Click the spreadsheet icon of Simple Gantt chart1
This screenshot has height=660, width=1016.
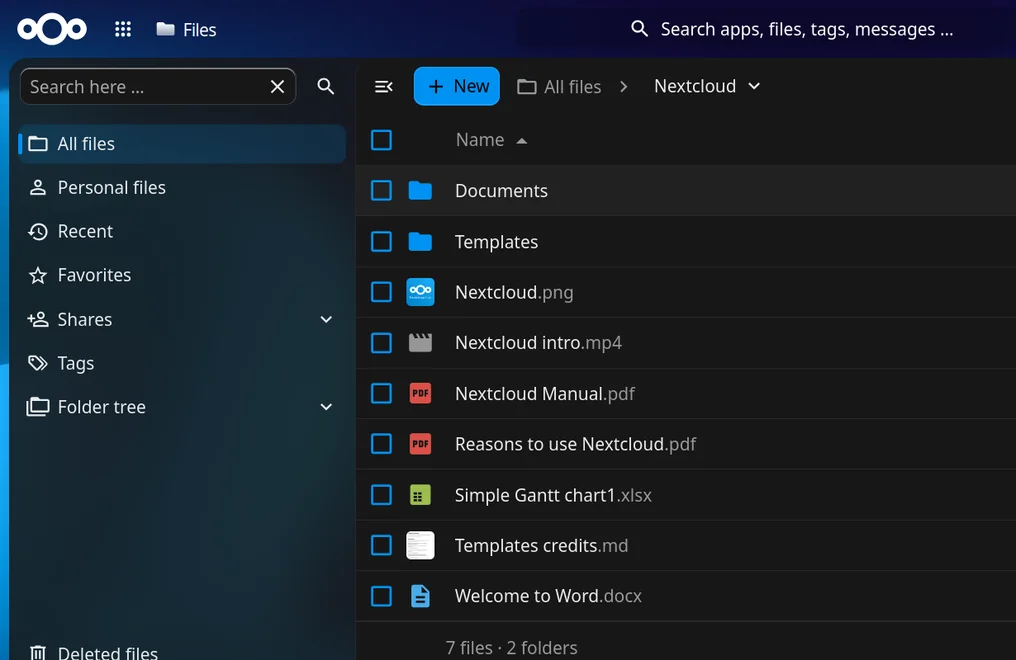[421, 495]
